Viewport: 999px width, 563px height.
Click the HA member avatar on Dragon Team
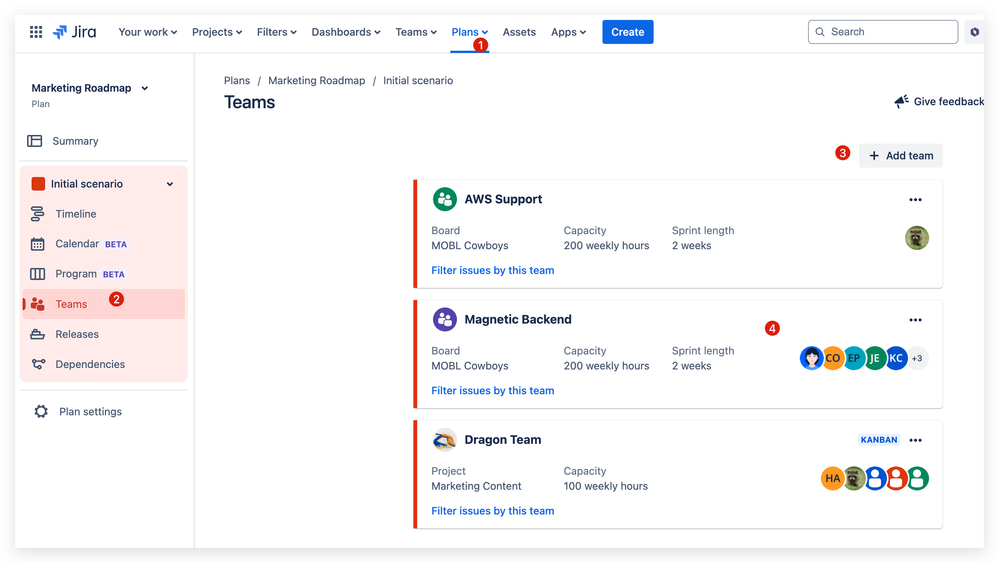[832, 479]
